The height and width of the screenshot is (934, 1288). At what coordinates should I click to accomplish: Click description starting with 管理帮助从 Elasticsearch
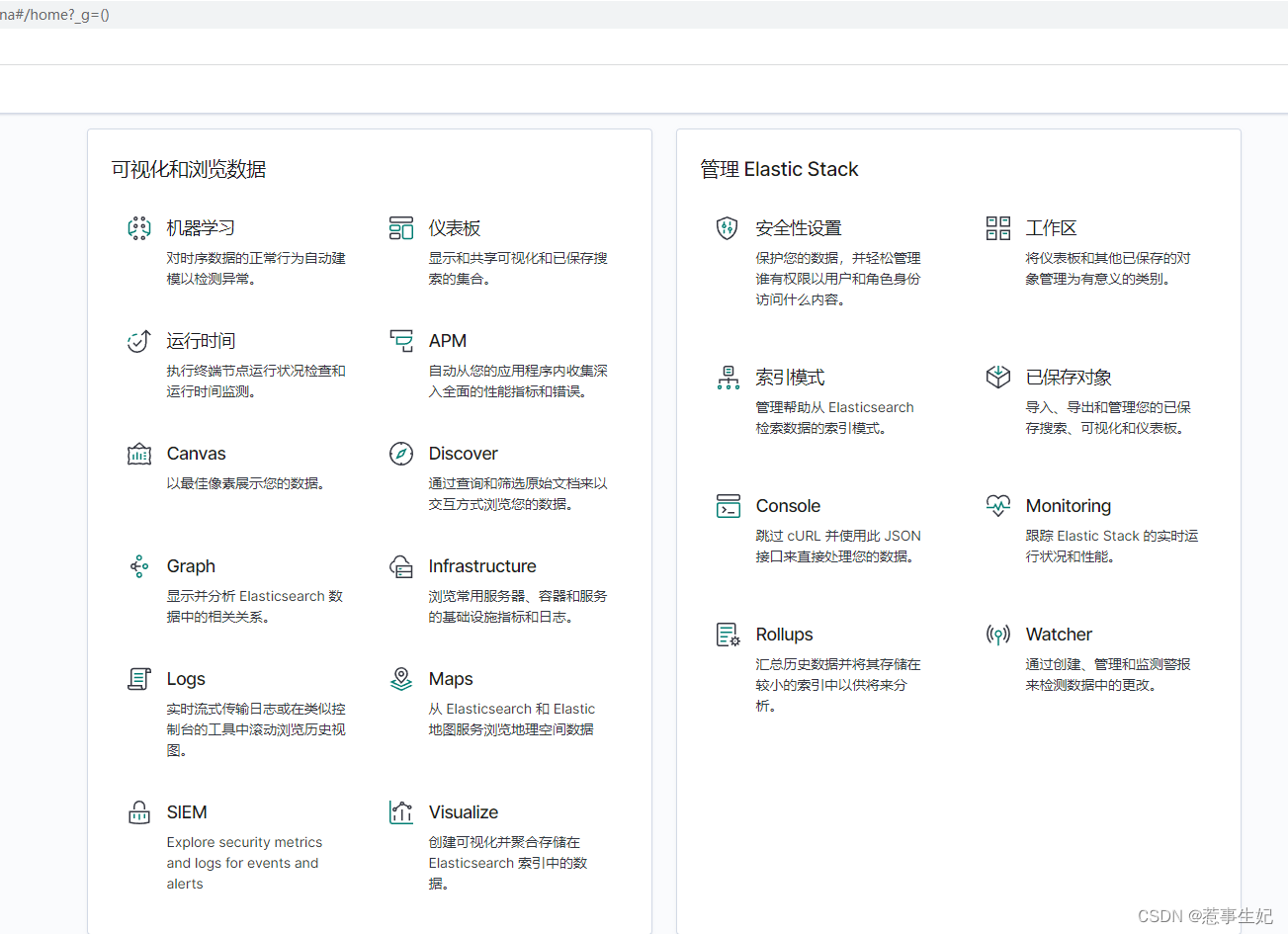834,417
